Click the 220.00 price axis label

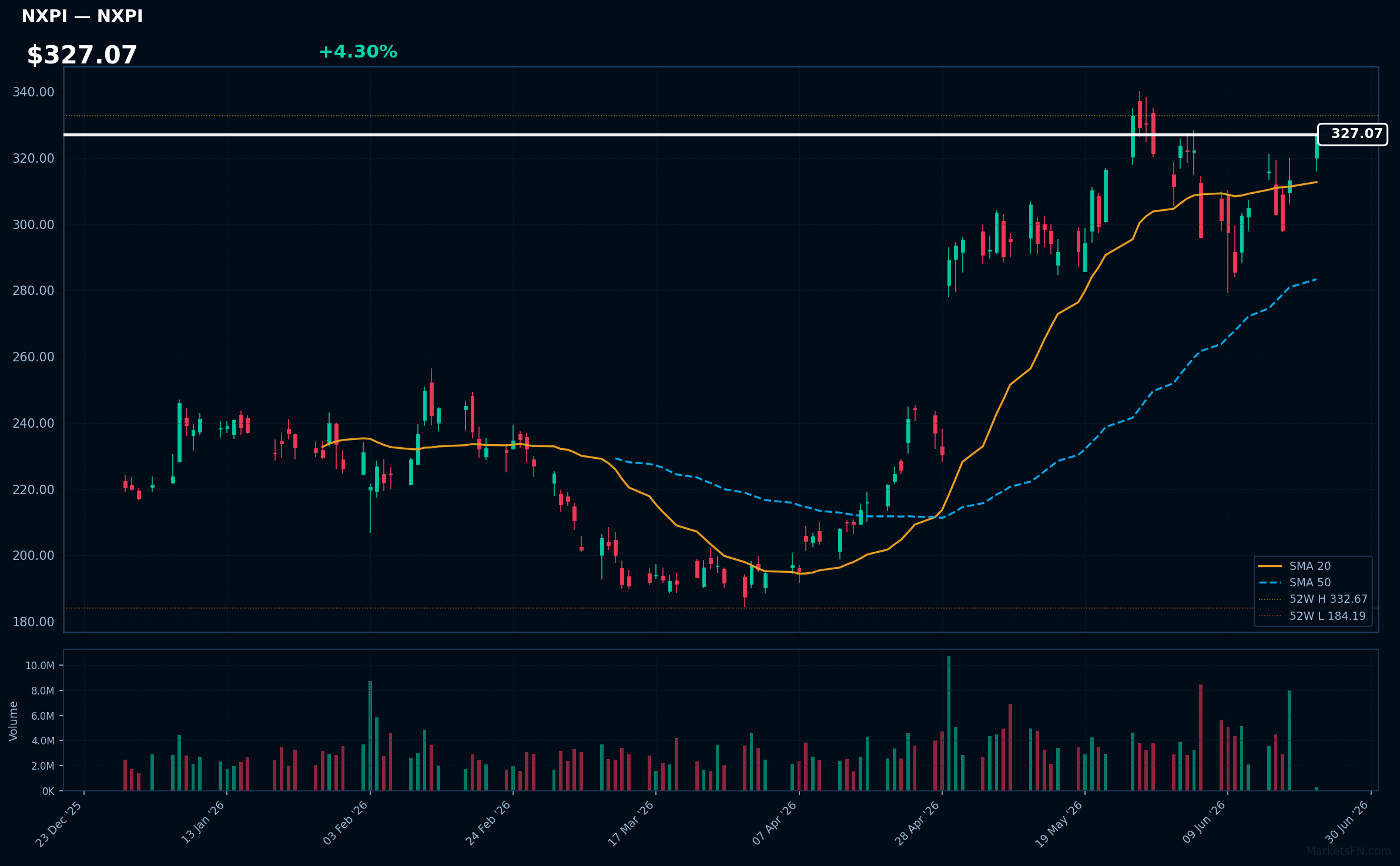[x=34, y=489]
